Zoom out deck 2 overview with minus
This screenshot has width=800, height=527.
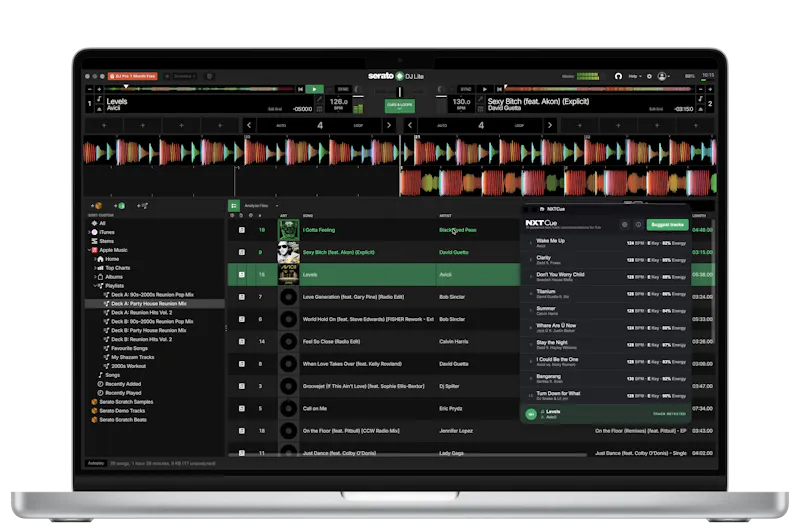pos(701,89)
